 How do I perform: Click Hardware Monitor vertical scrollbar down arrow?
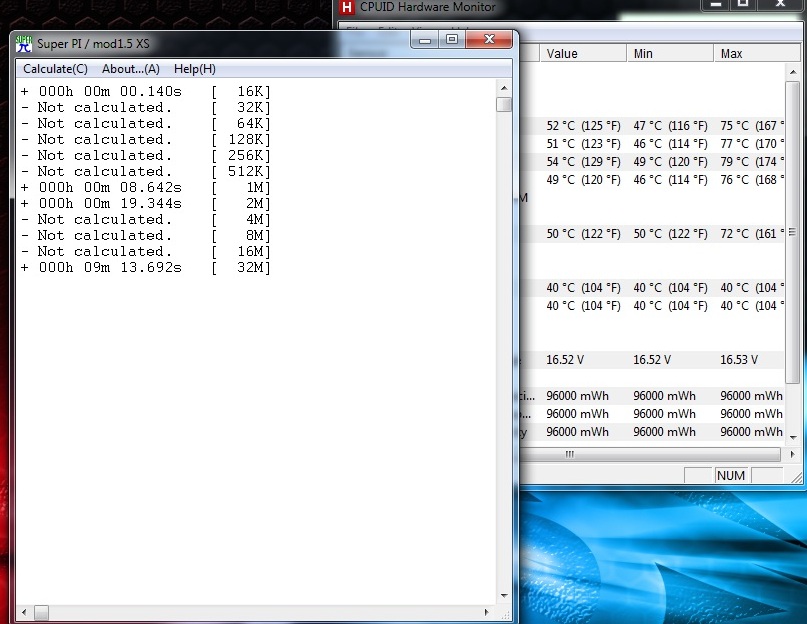coord(793,437)
